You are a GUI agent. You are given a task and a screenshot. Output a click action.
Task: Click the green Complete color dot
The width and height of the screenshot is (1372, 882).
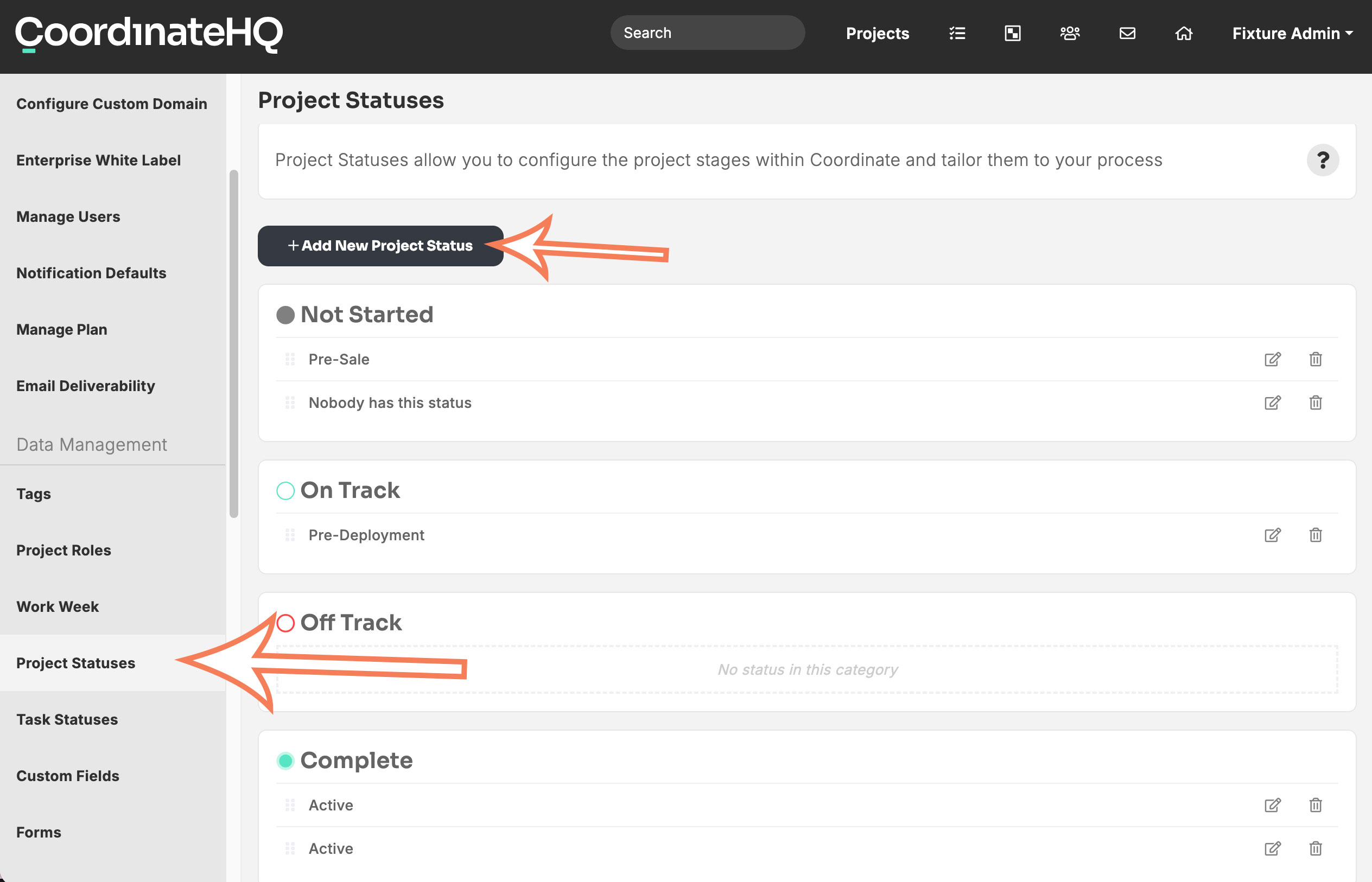click(285, 760)
